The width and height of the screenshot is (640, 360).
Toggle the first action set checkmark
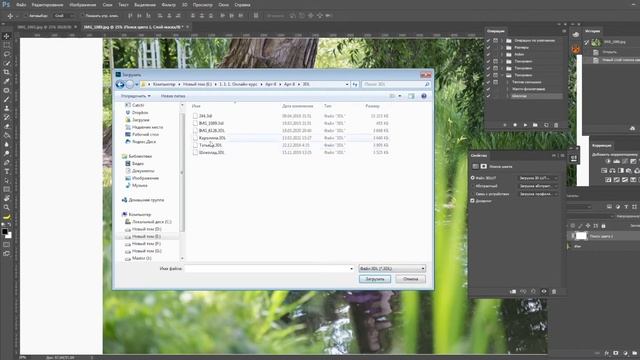coord(488,40)
